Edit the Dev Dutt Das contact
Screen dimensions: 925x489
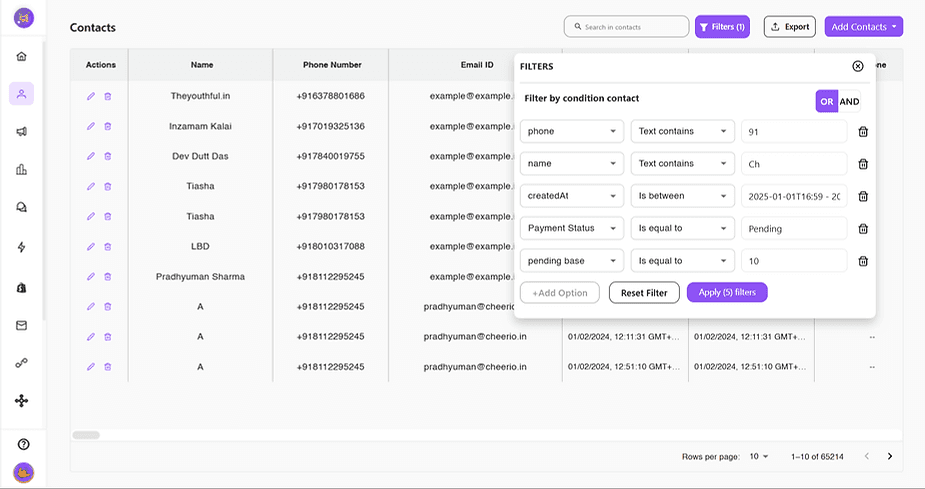point(91,156)
